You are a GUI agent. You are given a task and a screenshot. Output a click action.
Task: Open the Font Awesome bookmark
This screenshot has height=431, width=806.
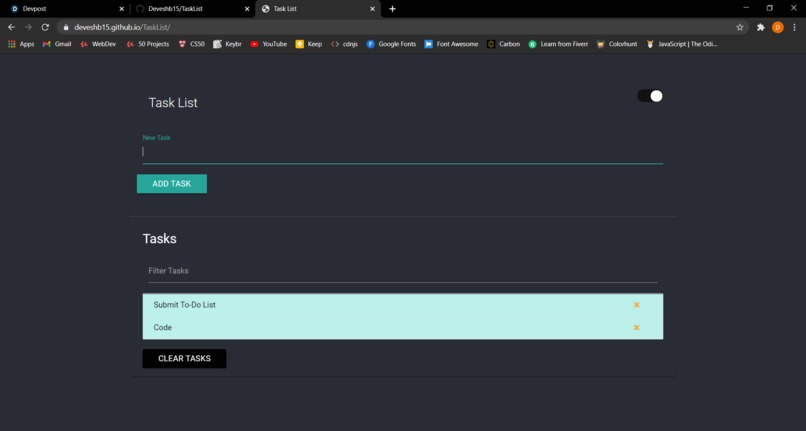click(x=451, y=44)
